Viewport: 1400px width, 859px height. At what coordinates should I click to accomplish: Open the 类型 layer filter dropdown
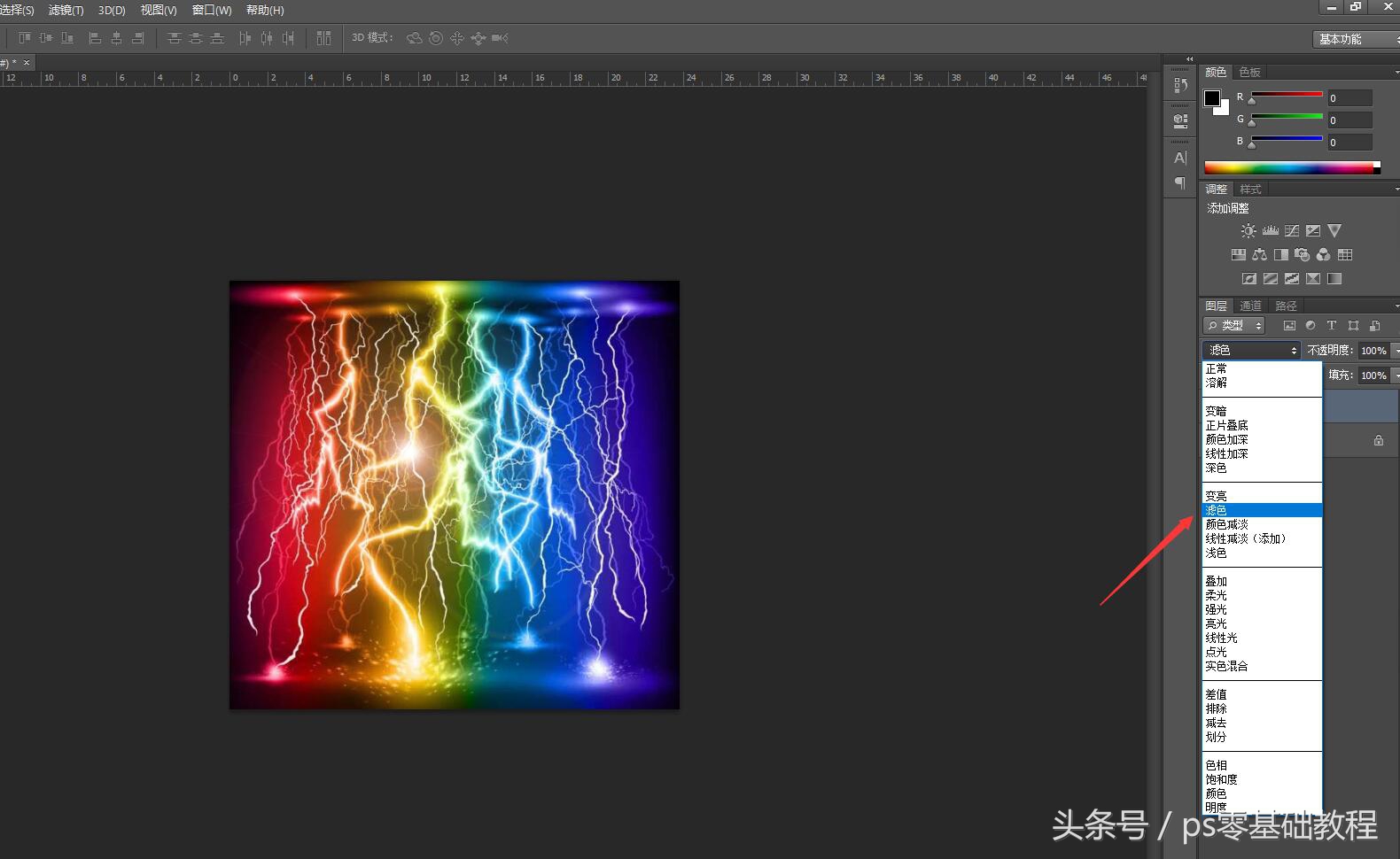pos(1233,326)
